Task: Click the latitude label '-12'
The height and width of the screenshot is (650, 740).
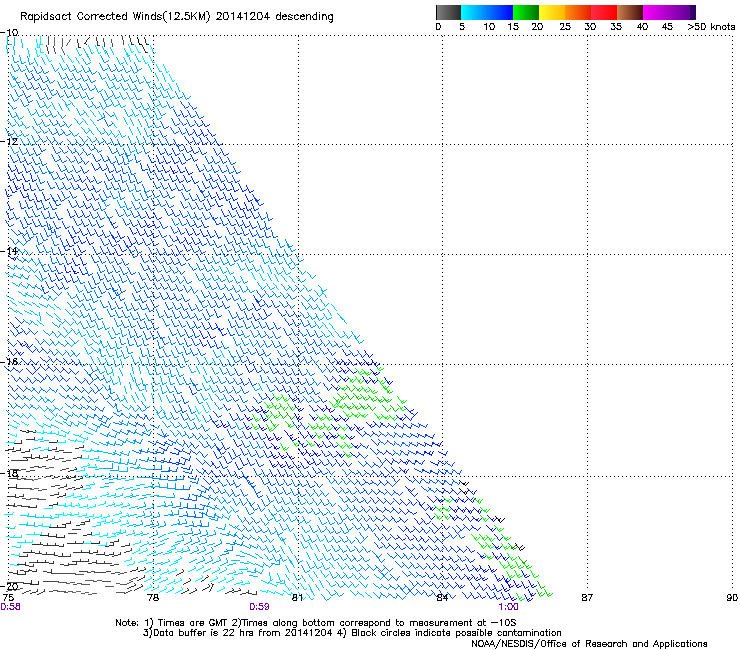Action: (9, 142)
